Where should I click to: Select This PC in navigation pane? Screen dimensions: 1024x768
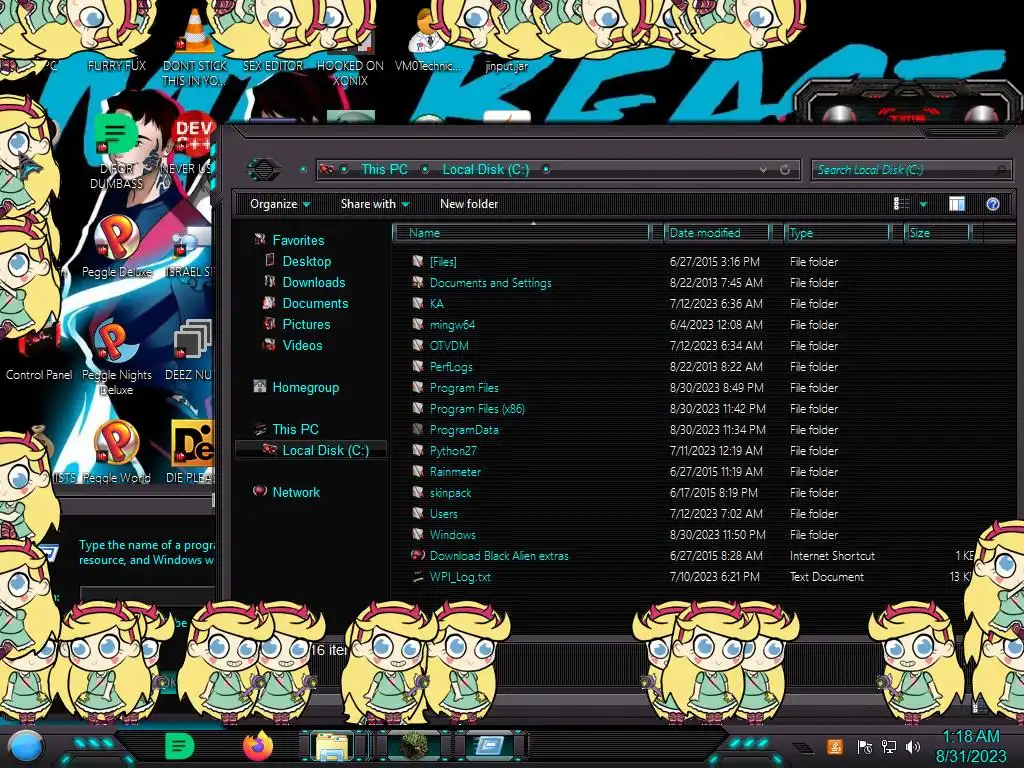295,429
